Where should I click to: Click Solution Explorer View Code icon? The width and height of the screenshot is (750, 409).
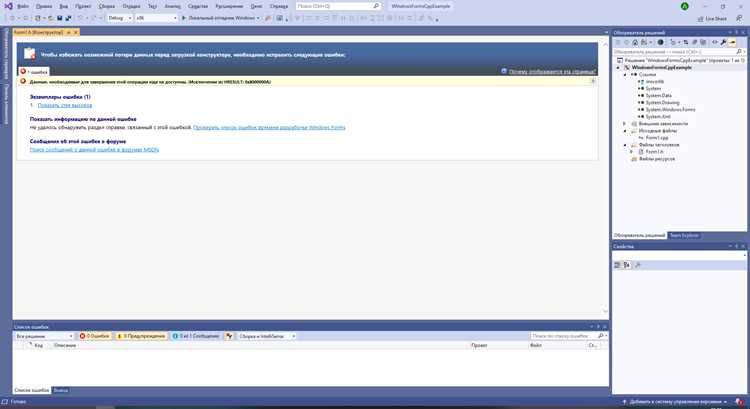[715, 42]
